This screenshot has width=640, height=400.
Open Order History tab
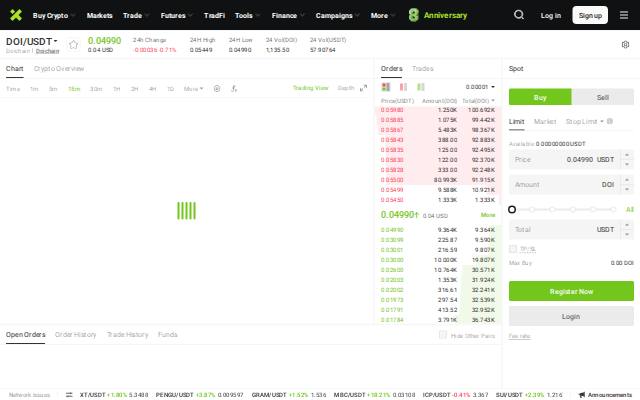[x=76, y=335]
